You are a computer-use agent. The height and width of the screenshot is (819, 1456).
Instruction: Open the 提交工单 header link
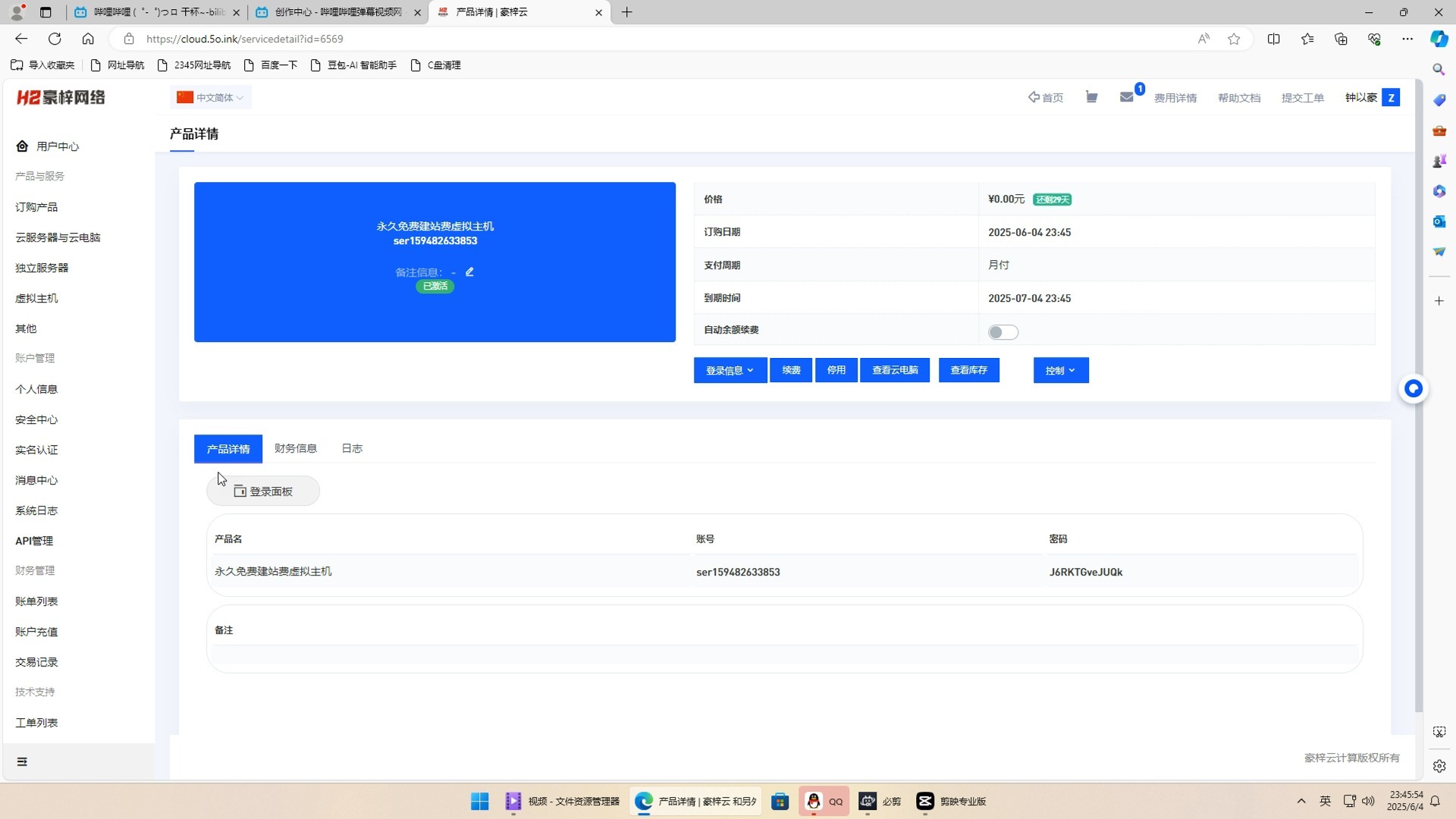1303,98
